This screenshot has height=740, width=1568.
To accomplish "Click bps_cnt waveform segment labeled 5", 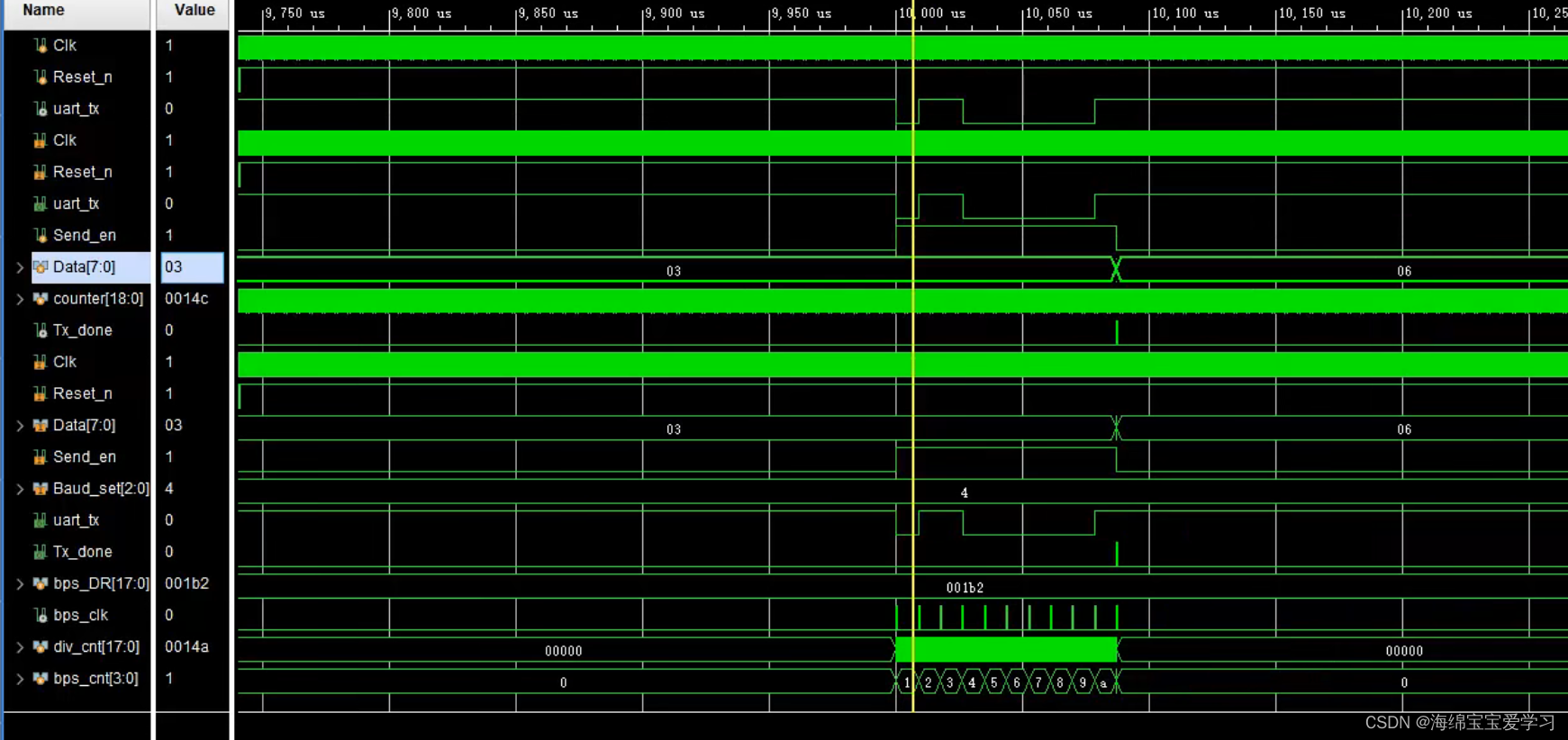I will click(x=994, y=683).
